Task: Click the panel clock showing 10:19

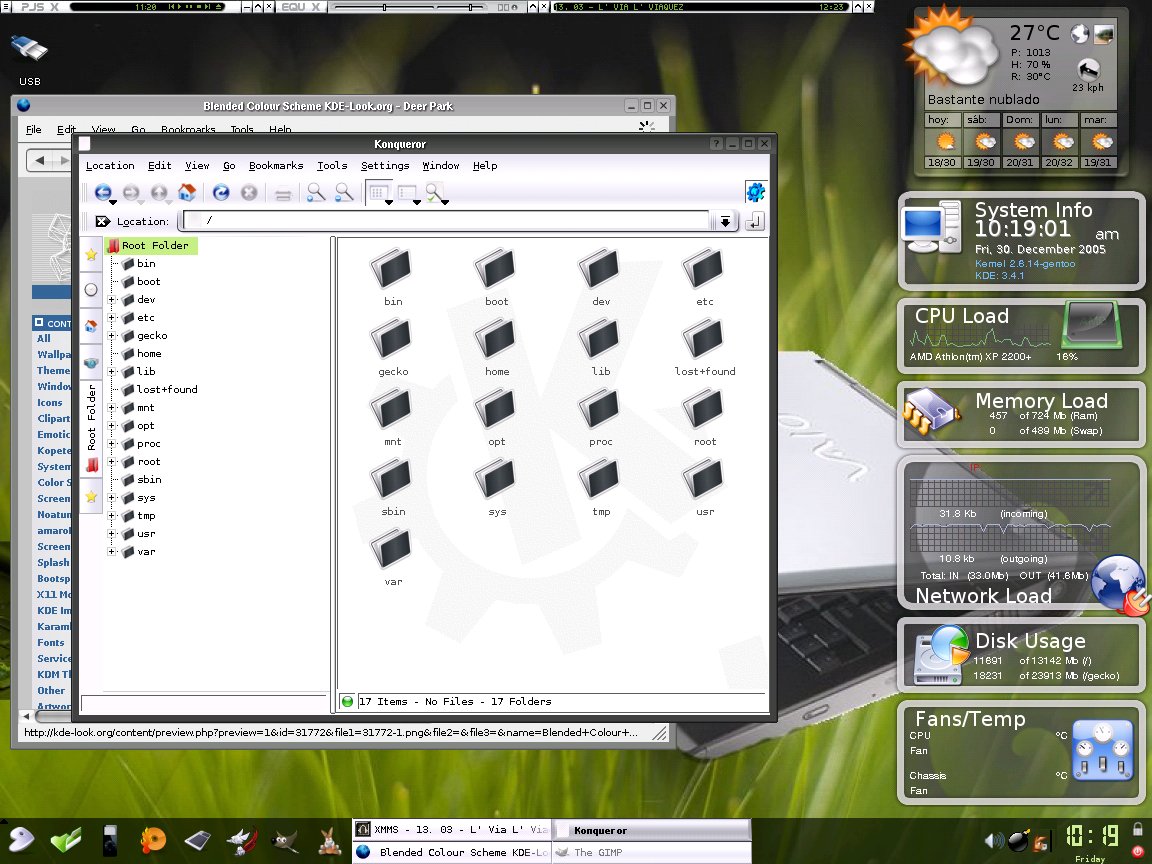Action: [1091, 836]
